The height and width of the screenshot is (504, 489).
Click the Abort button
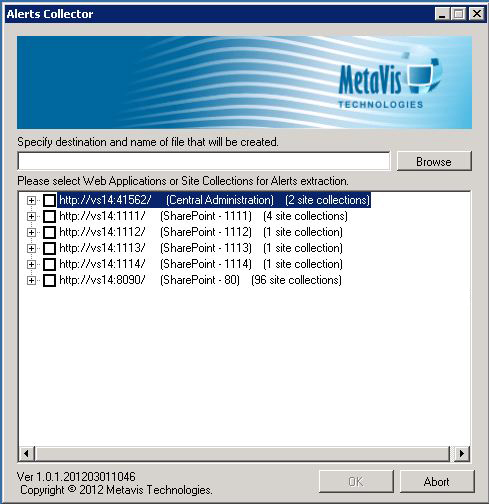(437, 482)
